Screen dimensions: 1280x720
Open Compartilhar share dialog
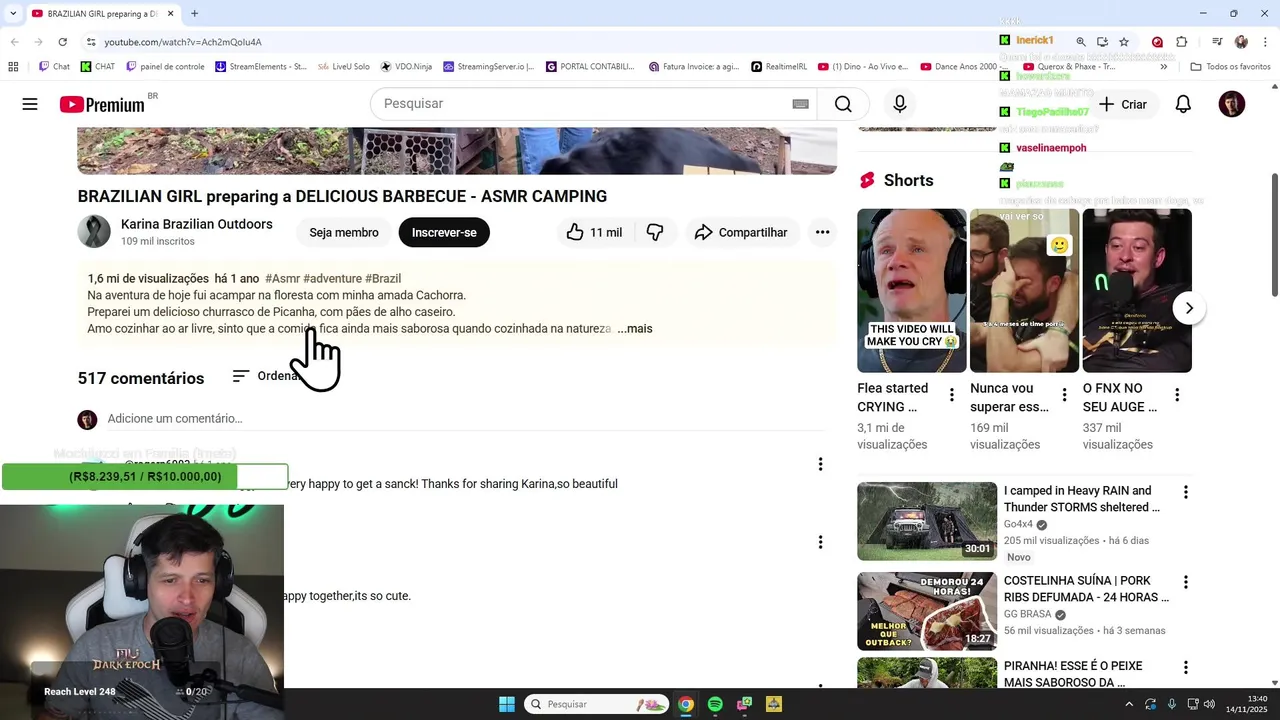(x=741, y=232)
